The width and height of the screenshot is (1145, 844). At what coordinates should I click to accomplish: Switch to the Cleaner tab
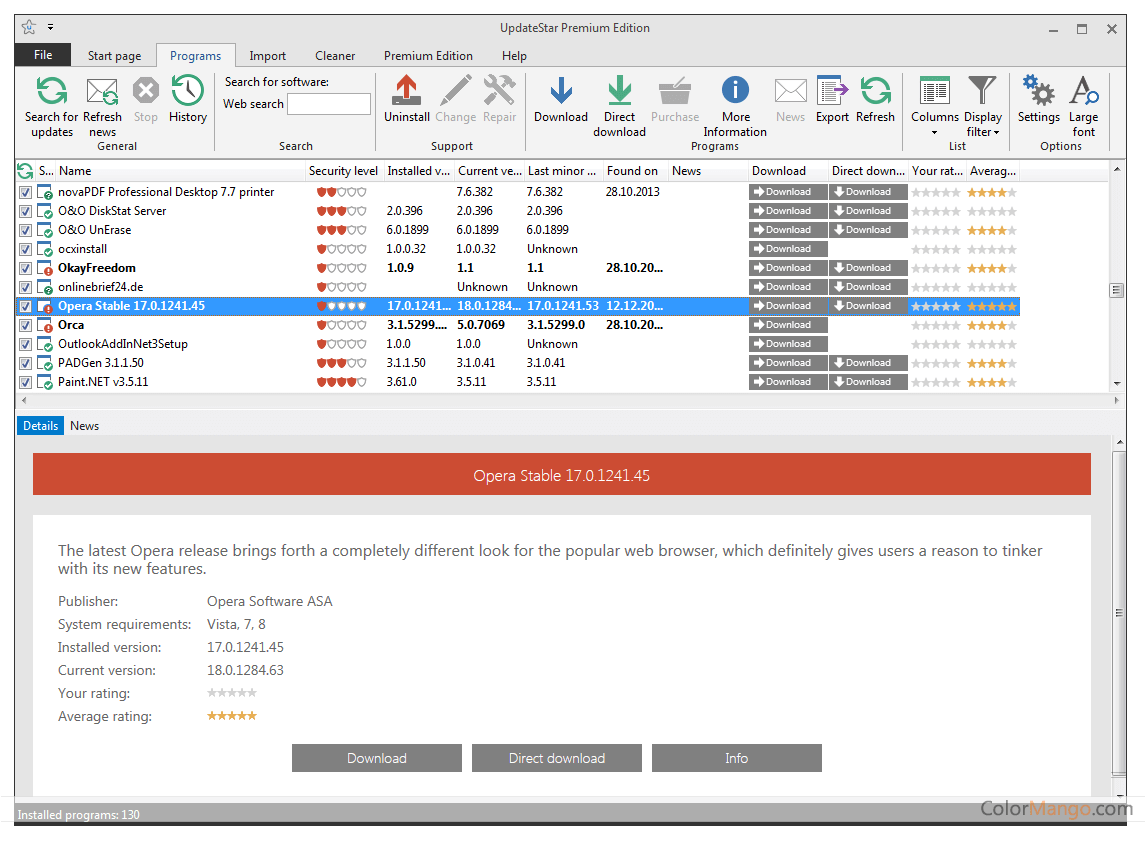point(335,56)
